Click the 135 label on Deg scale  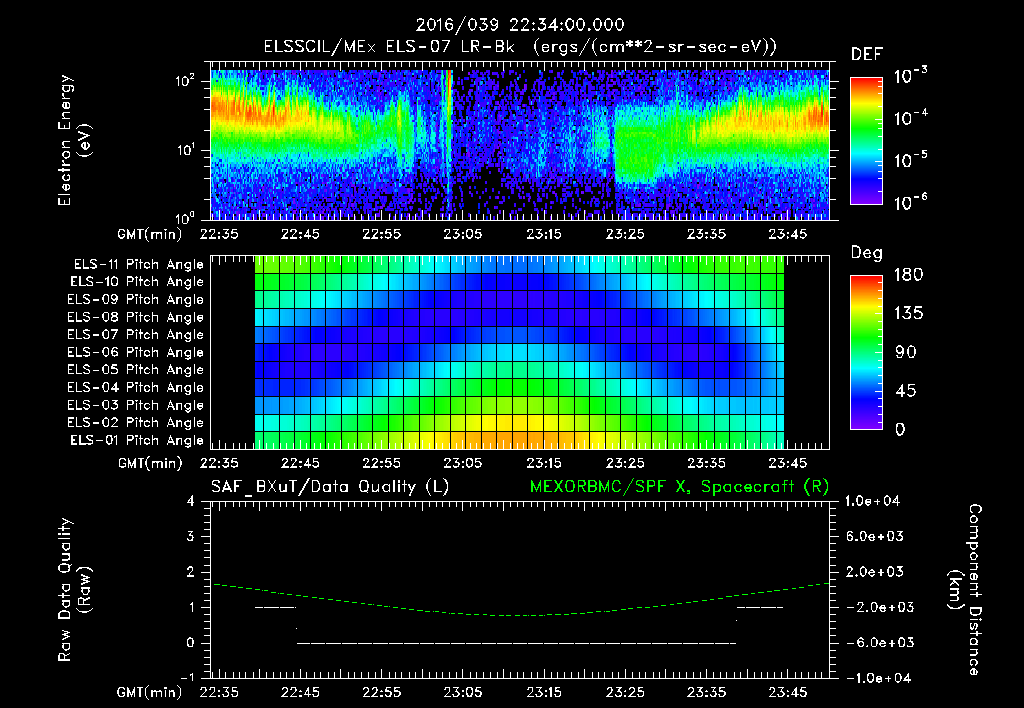[x=908, y=314]
